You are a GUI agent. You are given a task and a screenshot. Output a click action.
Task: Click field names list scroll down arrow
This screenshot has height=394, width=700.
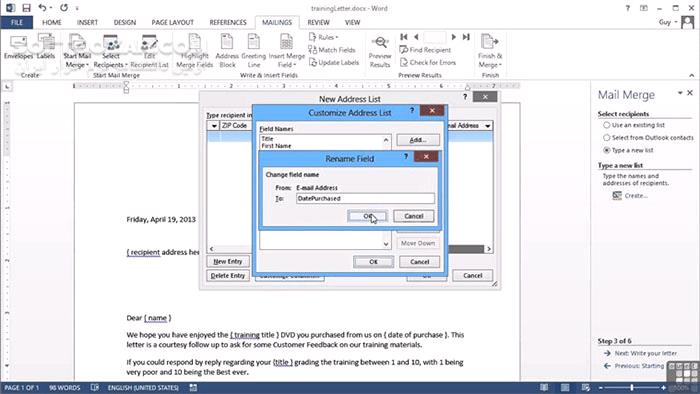386,244
